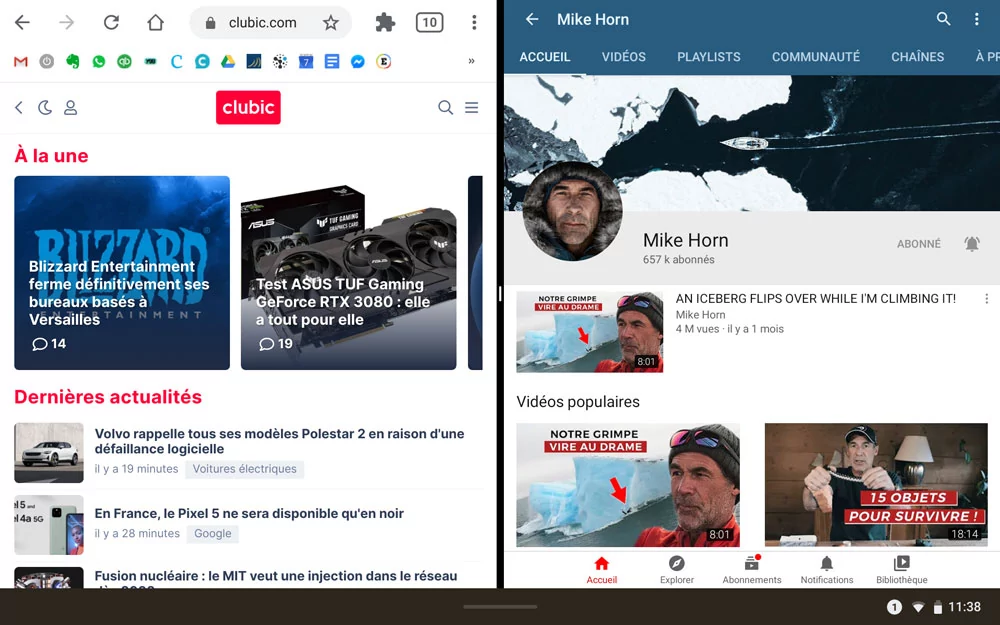Open the WhatsApp bookmark
Screen dimensions: 1000x625
98,61
